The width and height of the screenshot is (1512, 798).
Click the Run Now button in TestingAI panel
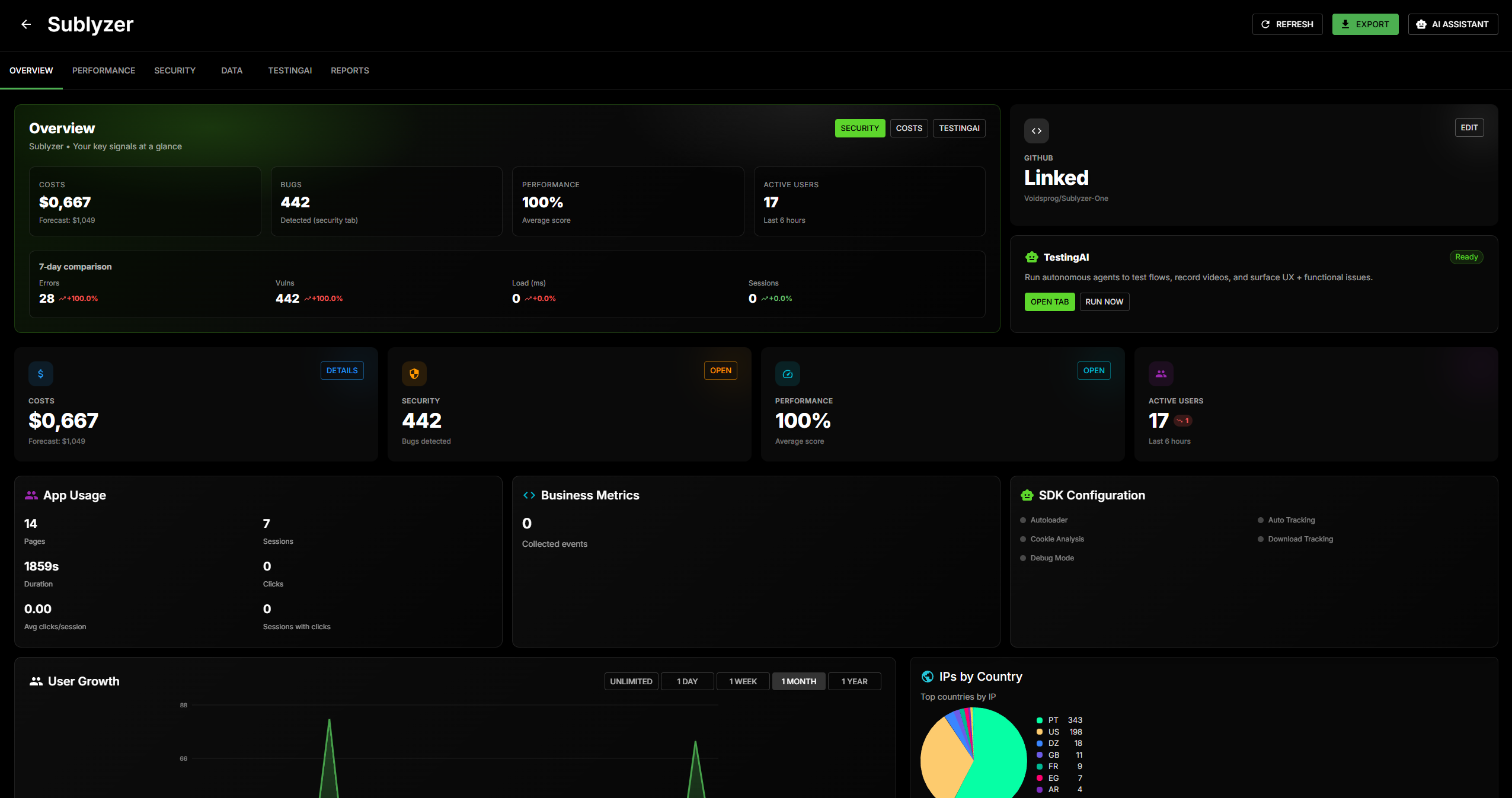(x=1104, y=302)
